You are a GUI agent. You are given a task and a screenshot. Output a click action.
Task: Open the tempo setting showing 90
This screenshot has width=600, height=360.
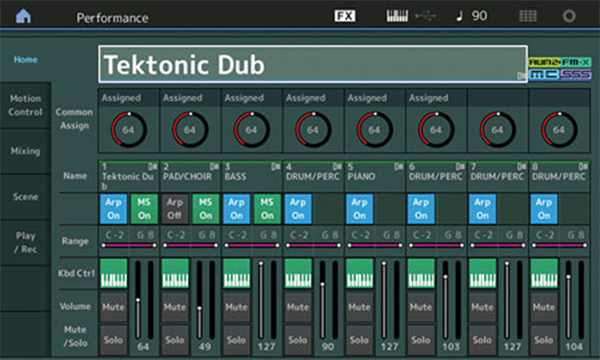click(x=472, y=16)
